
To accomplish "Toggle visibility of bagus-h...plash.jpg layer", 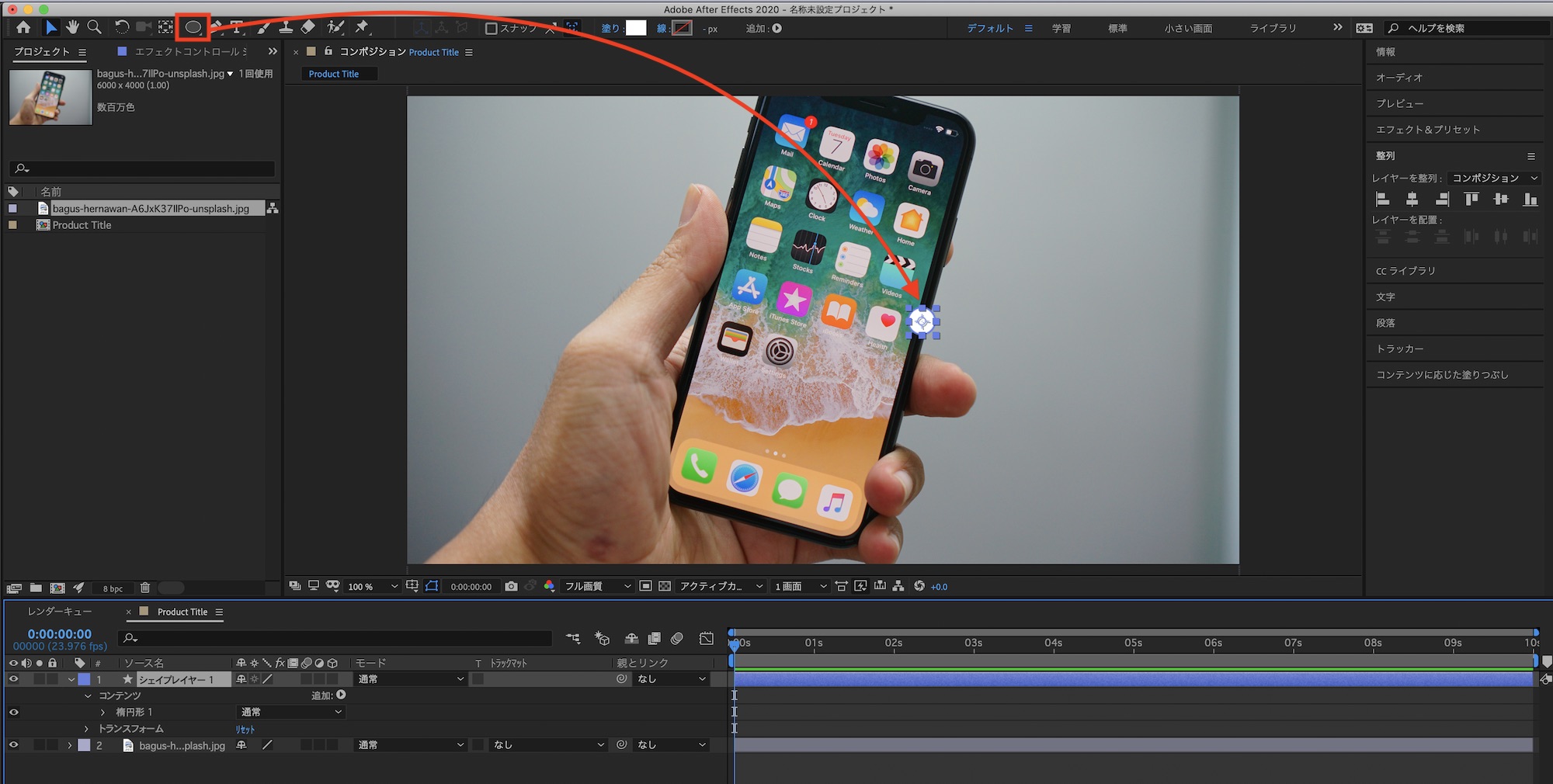I will coord(13,745).
